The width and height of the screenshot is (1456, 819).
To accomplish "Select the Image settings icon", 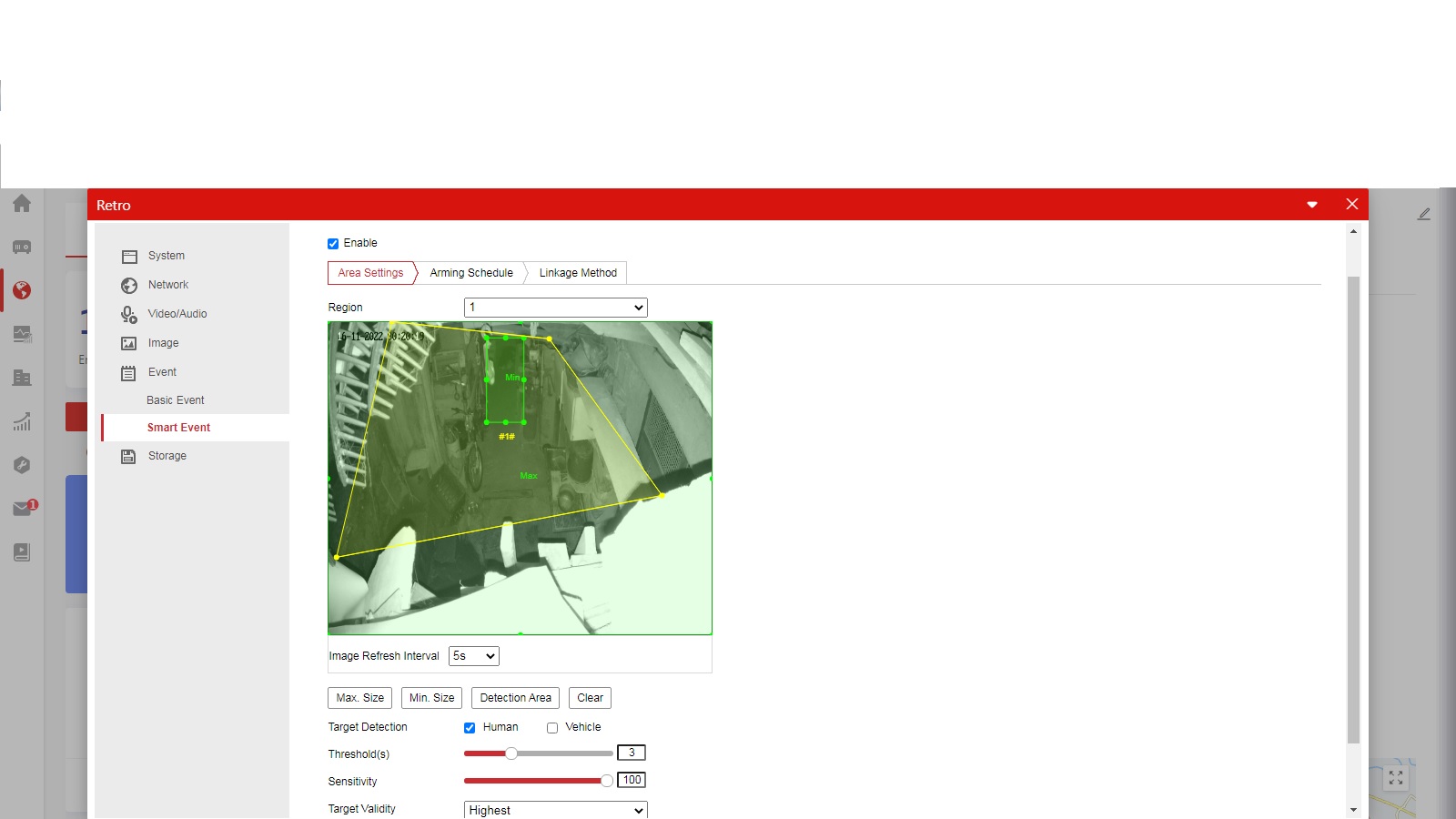I will coord(129,344).
